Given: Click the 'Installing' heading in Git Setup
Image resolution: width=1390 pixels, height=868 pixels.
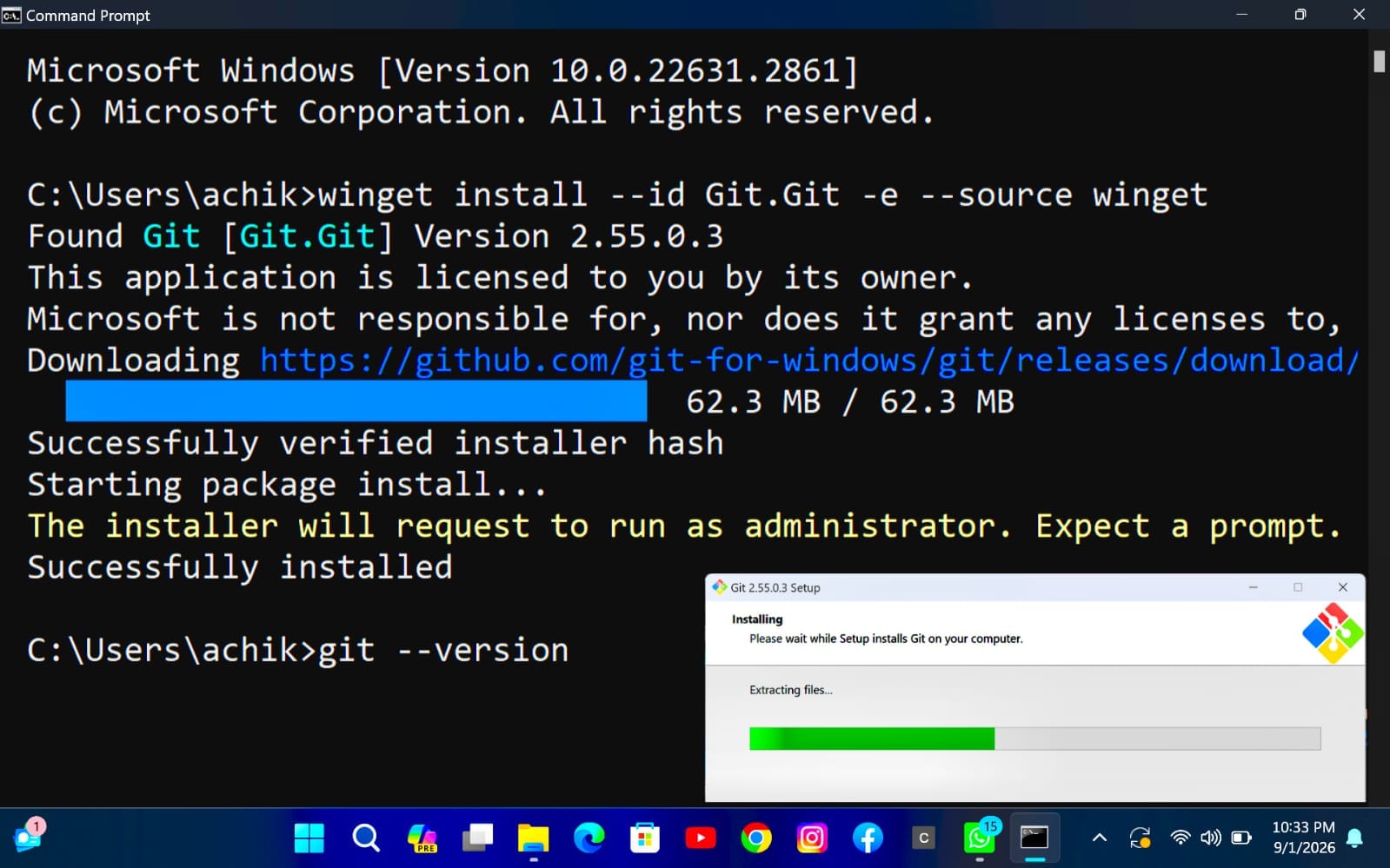Looking at the screenshot, I should click(757, 620).
